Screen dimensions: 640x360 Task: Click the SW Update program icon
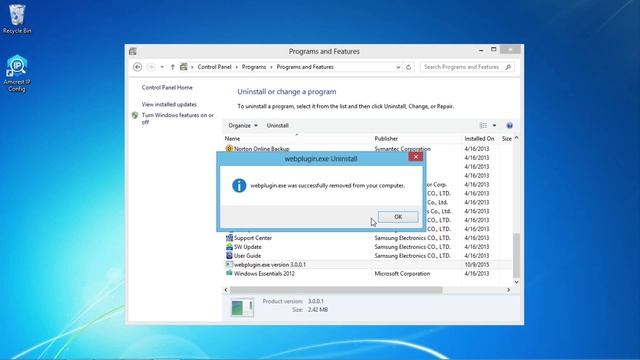229,247
